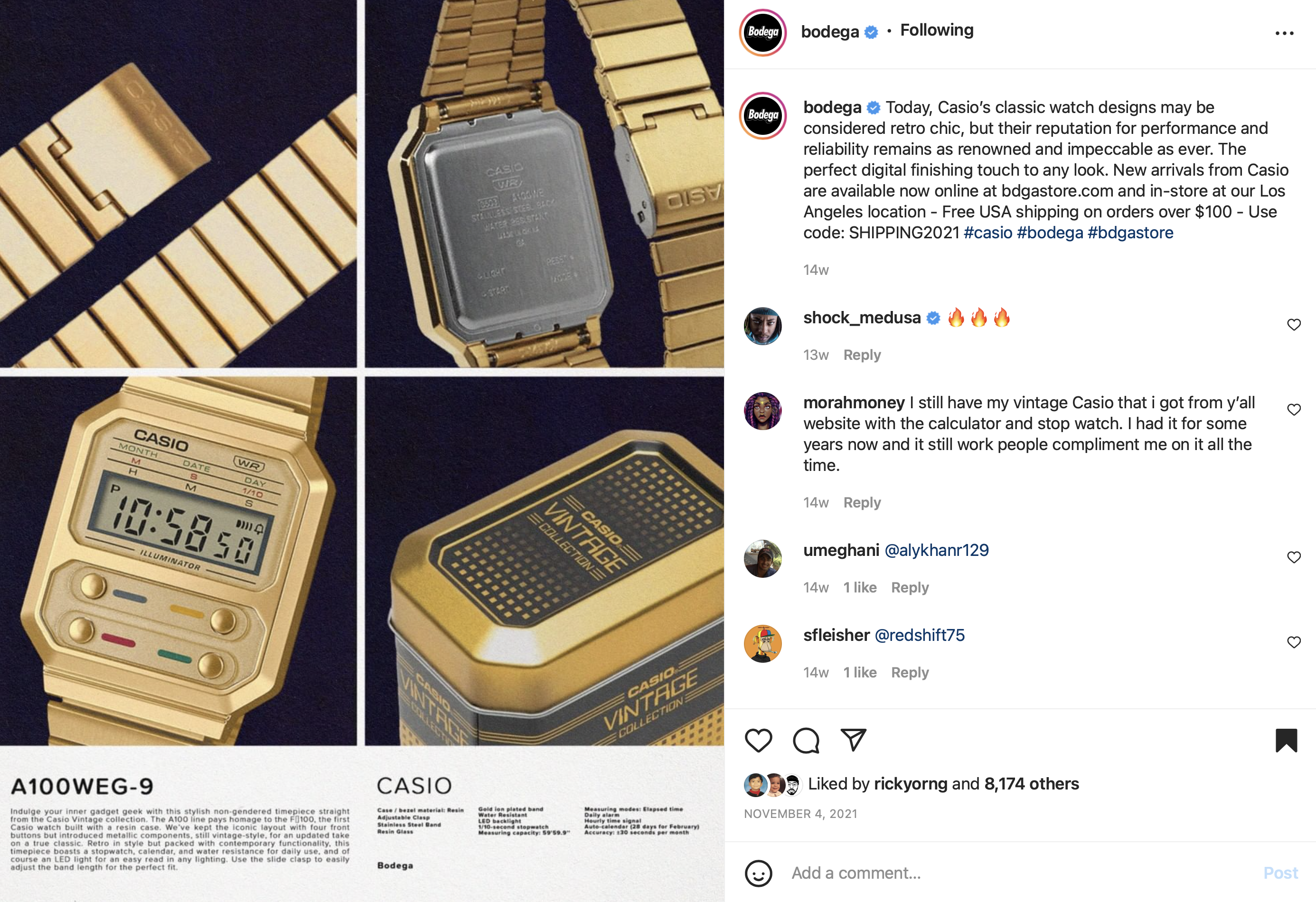Open the comment bubble icon
Image resolution: width=1316 pixels, height=902 pixels.
coord(806,740)
